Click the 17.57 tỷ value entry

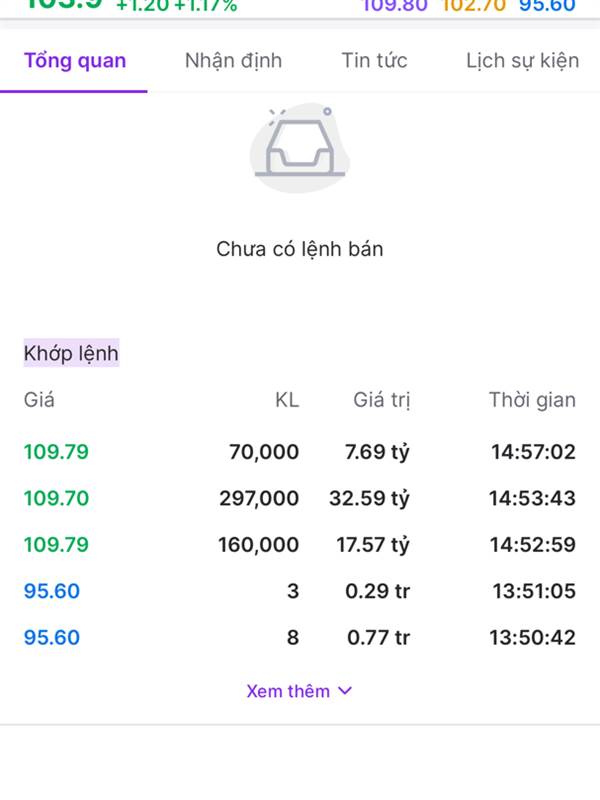coord(372,545)
